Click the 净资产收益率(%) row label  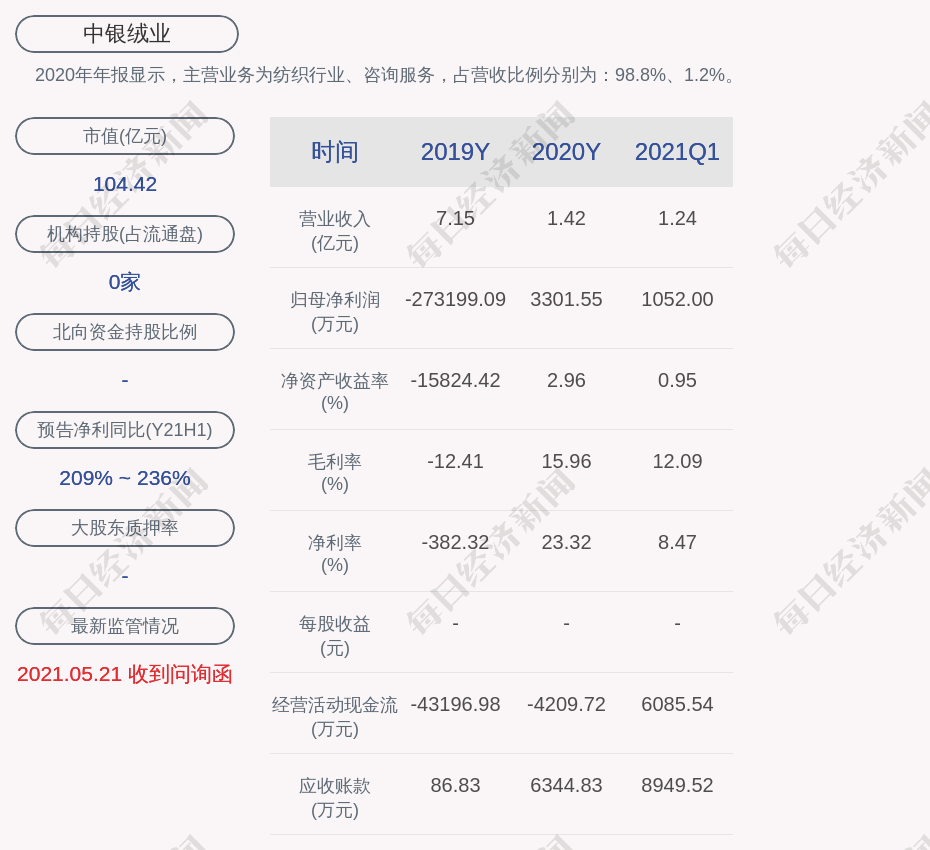coord(335,392)
